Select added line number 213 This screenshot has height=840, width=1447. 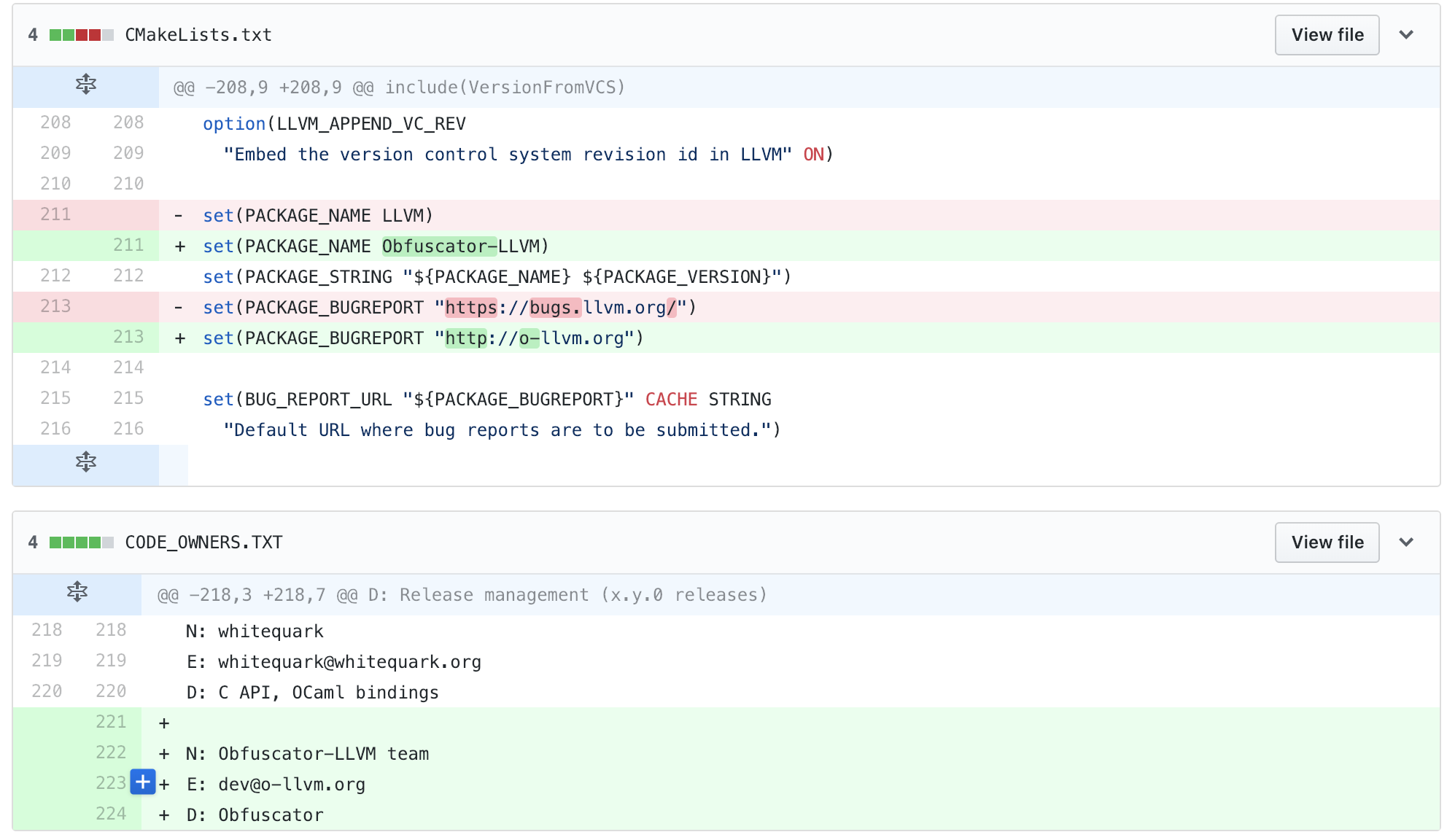pyautogui.click(x=128, y=337)
